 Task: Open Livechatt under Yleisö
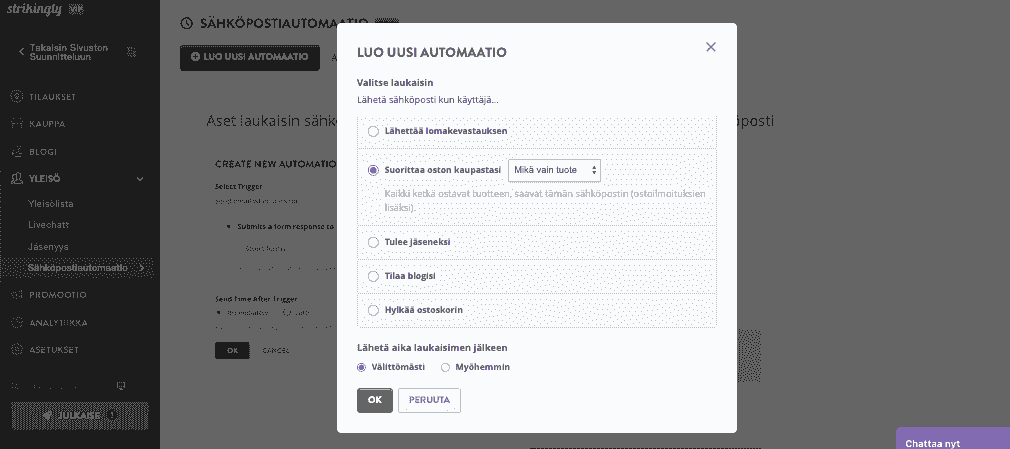click(48, 225)
